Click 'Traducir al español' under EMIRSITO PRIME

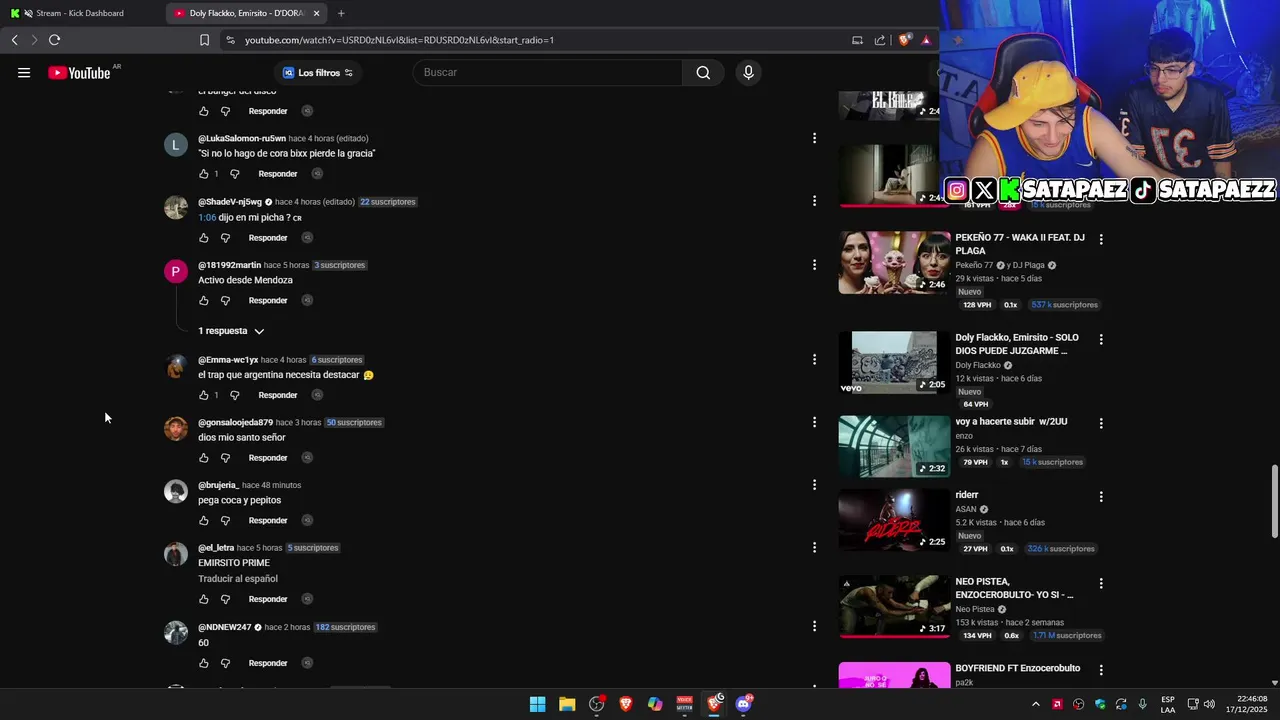[x=238, y=579]
